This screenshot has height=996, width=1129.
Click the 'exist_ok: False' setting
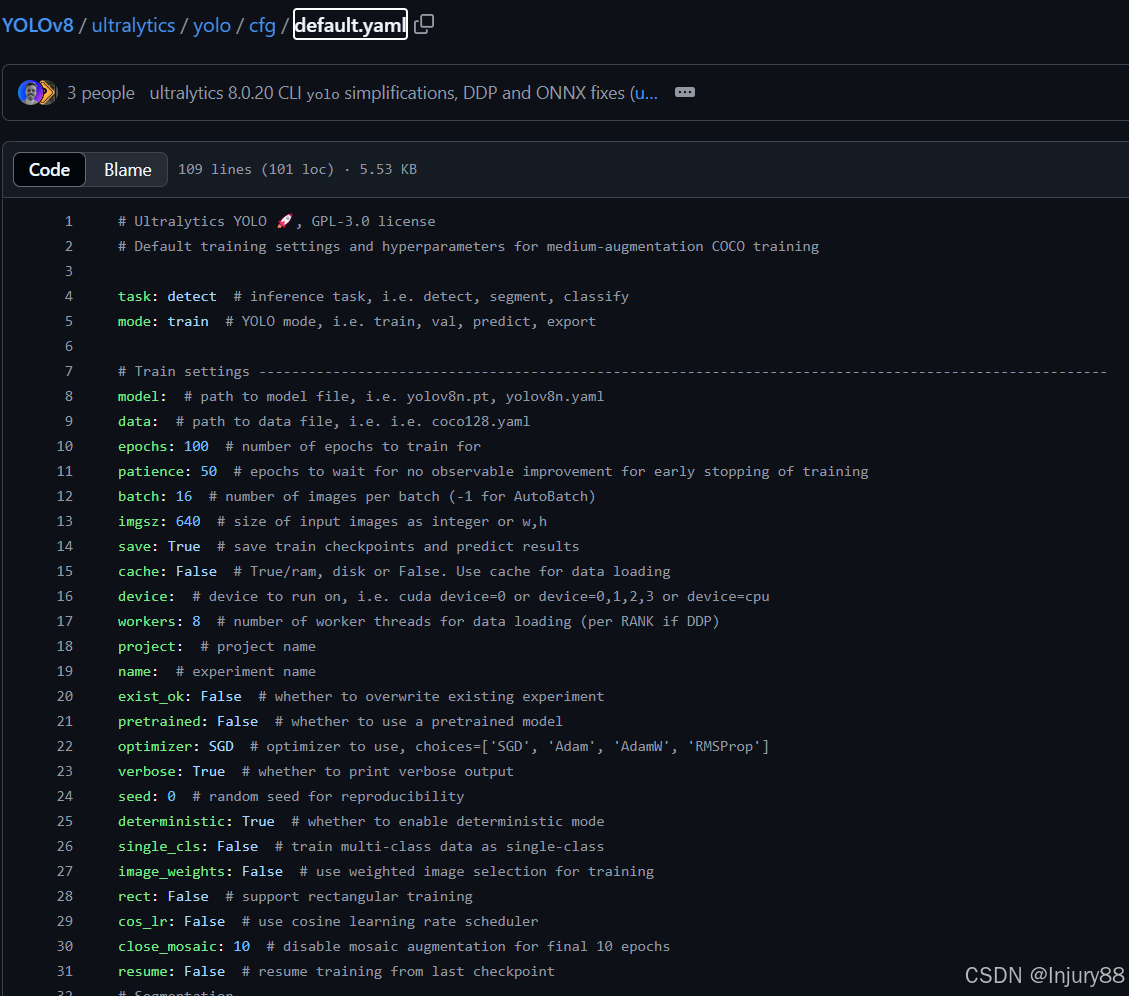point(179,696)
